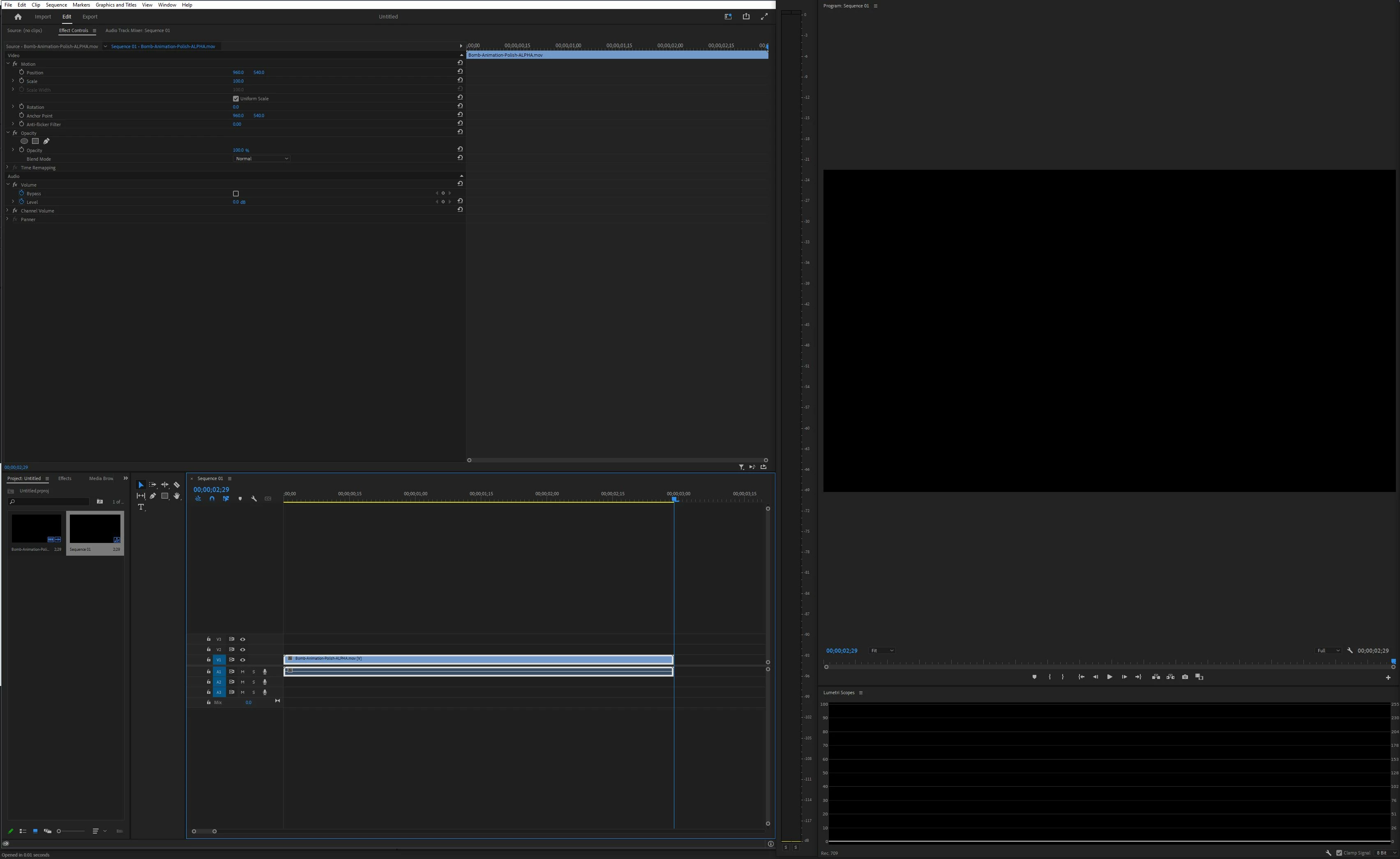
Task: Select the Razor tool
Action: tap(177, 485)
